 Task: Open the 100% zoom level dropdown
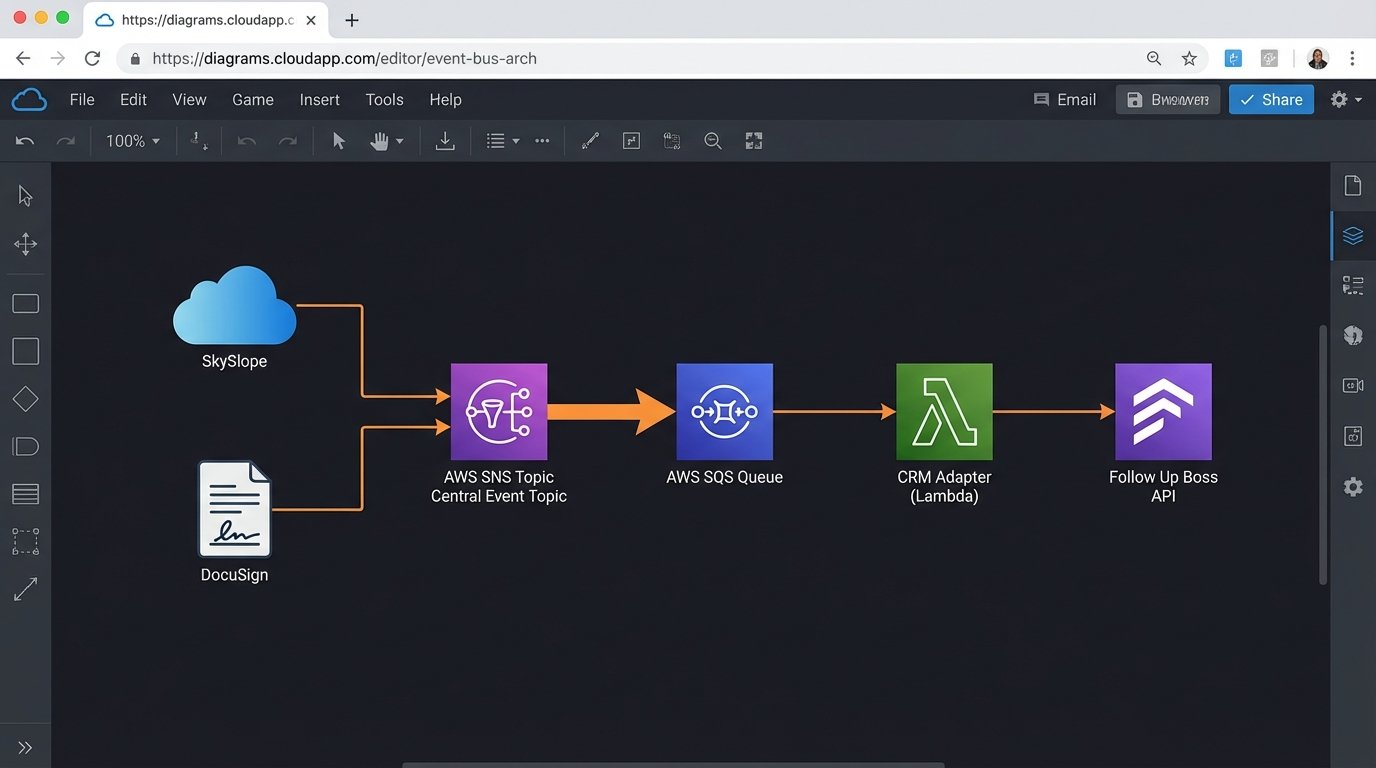(x=133, y=141)
